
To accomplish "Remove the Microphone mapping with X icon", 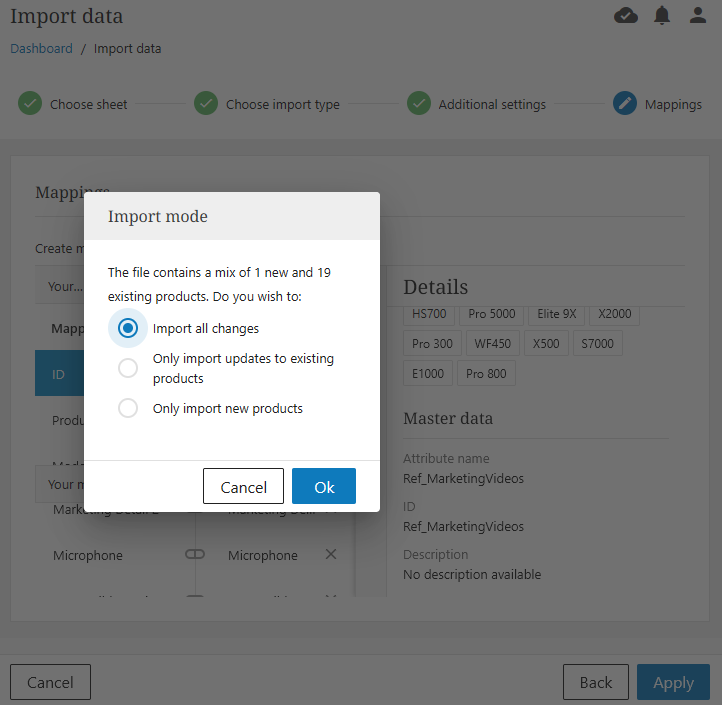I will (331, 555).
